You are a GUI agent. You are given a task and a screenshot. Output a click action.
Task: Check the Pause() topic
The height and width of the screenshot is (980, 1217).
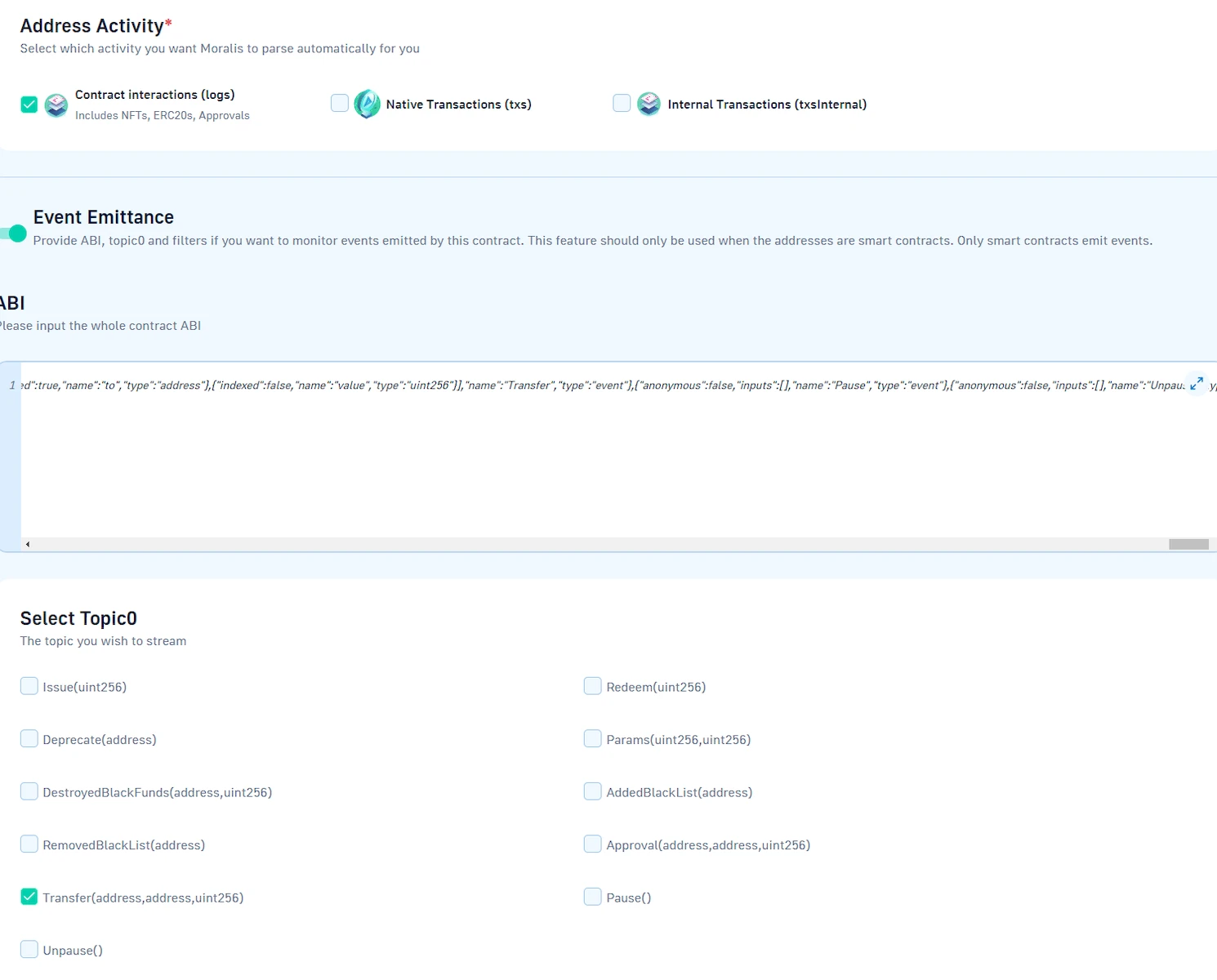(x=593, y=897)
